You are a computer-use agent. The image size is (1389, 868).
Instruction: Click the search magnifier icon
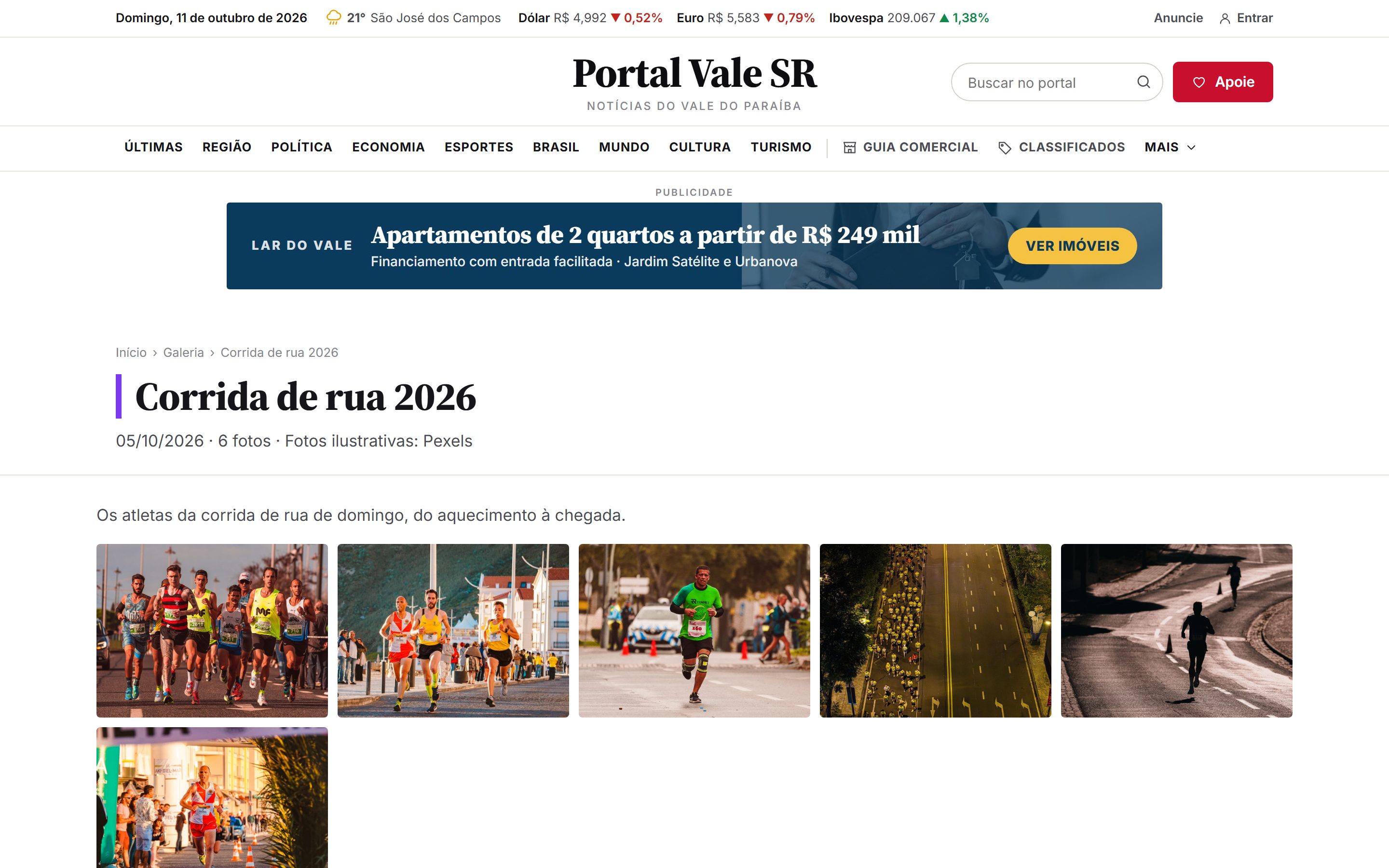click(x=1144, y=82)
